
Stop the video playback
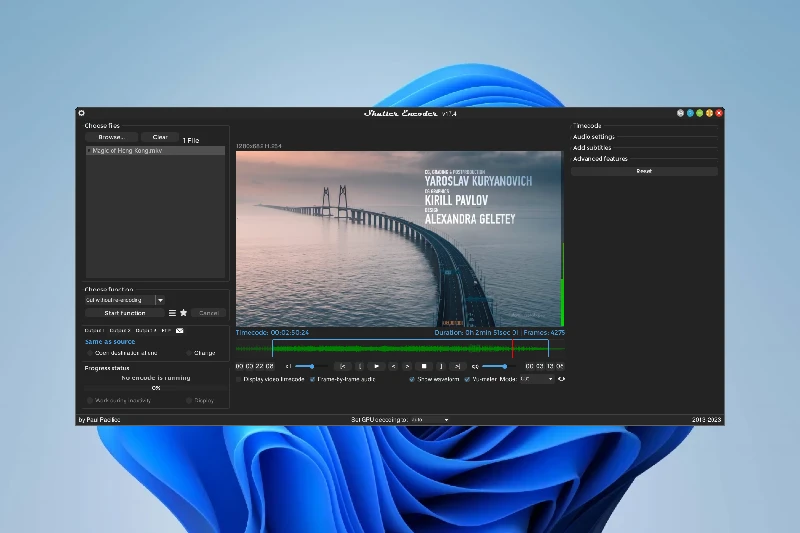(x=424, y=366)
